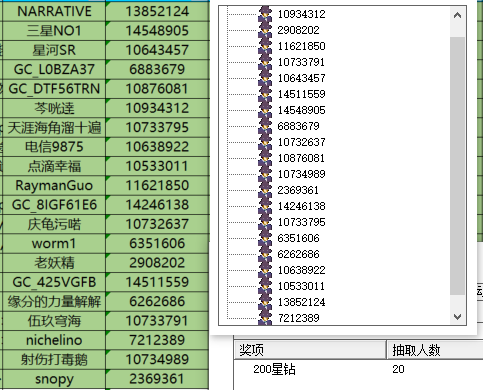Click the avatar icon beside 10533011

265,286
